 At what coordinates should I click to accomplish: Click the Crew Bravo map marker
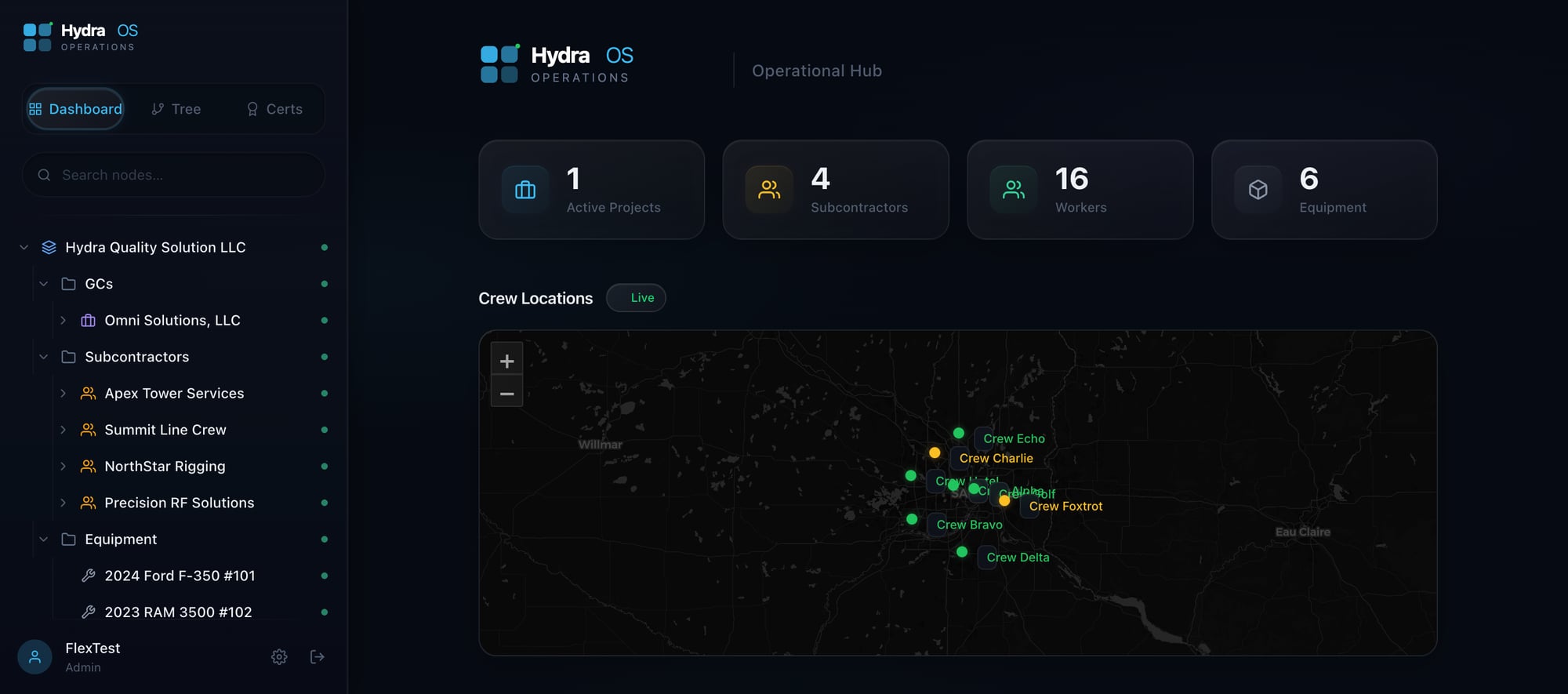coord(912,519)
